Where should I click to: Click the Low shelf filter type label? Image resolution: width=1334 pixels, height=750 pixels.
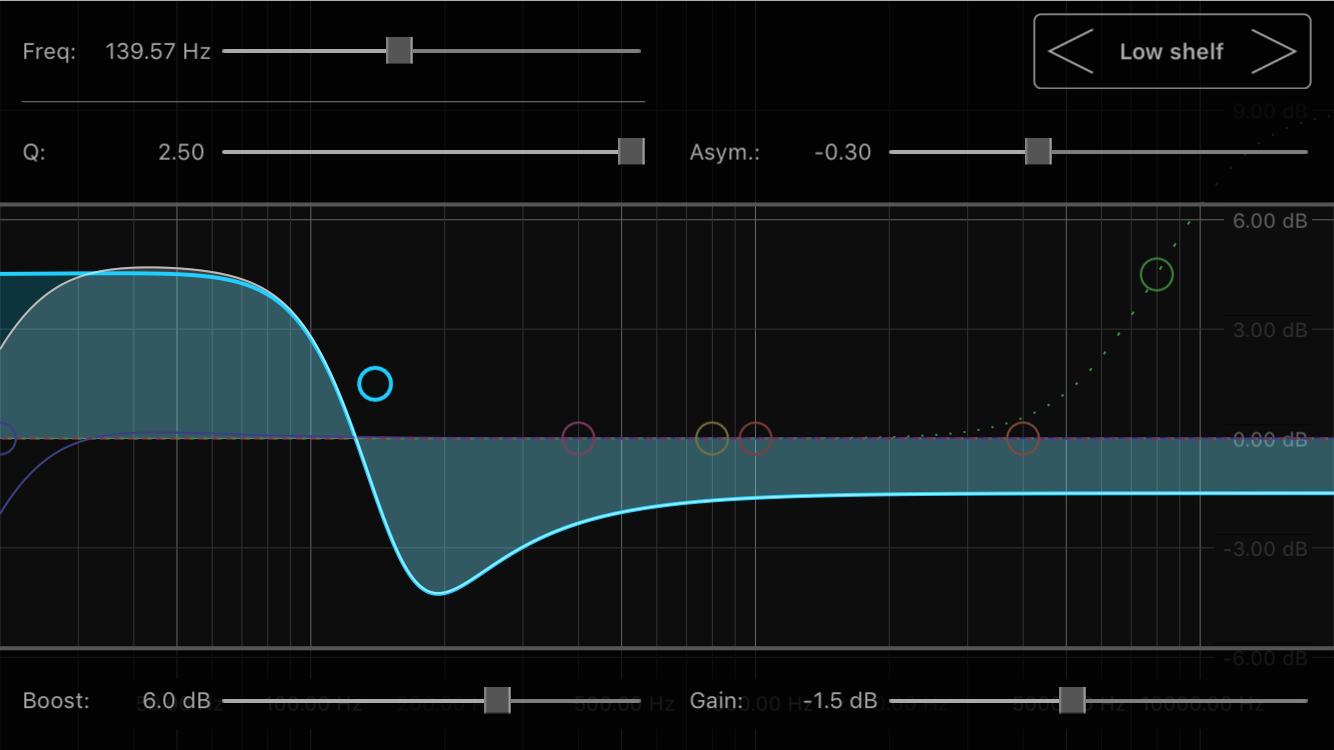tap(1171, 52)
